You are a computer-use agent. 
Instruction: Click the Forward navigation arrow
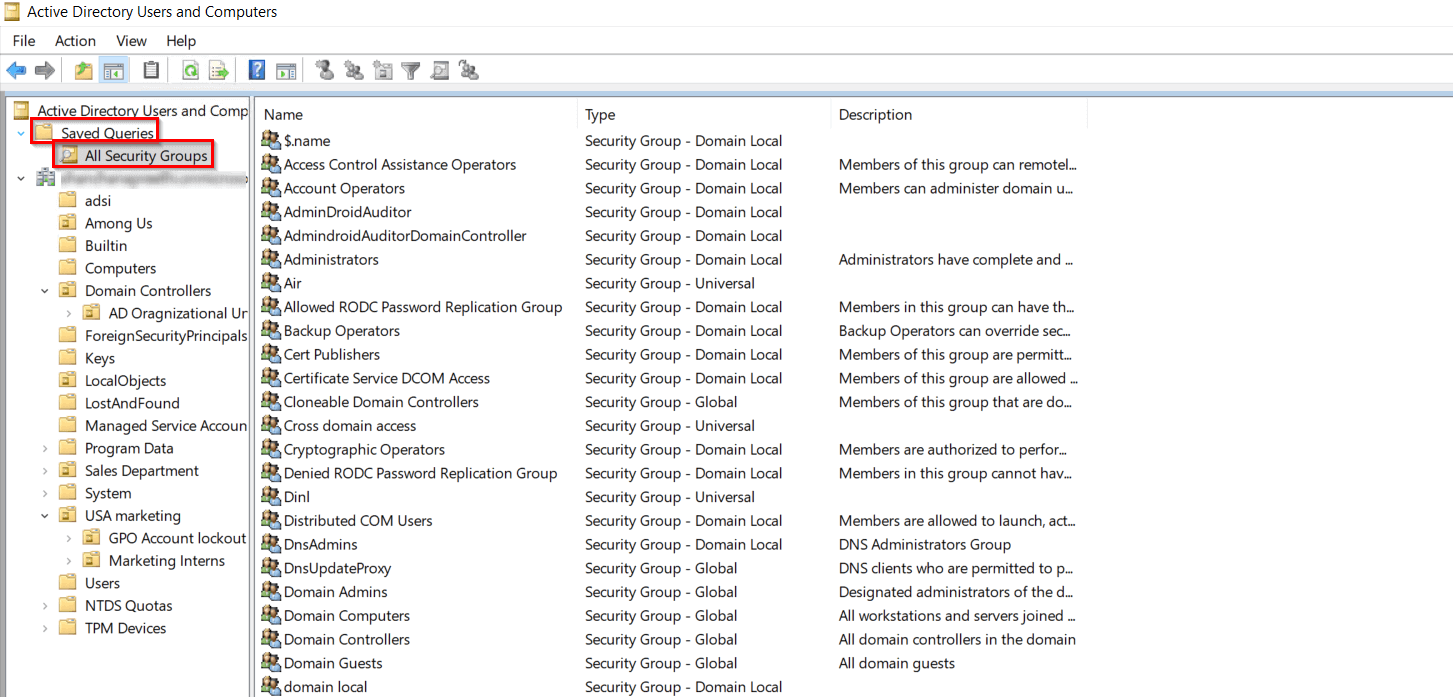(x=44, y=69)
